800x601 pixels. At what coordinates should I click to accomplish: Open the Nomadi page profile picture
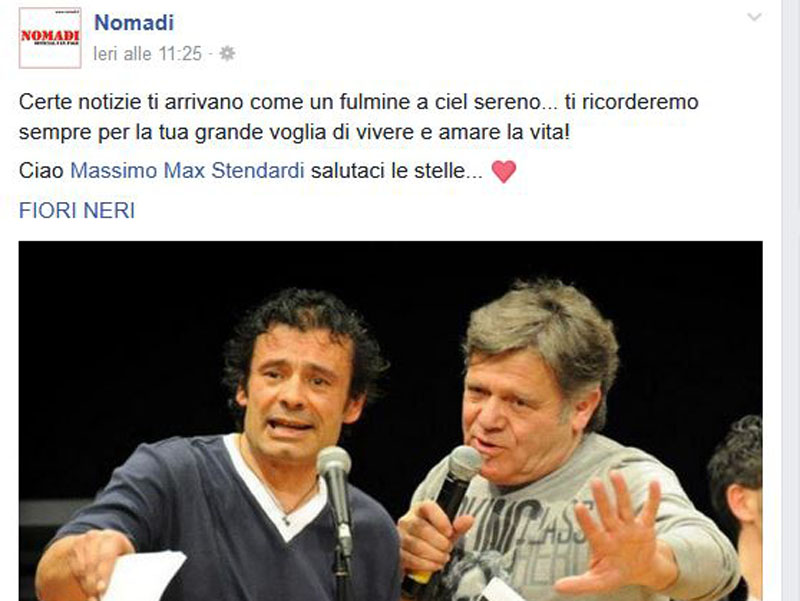pos(50,38)
